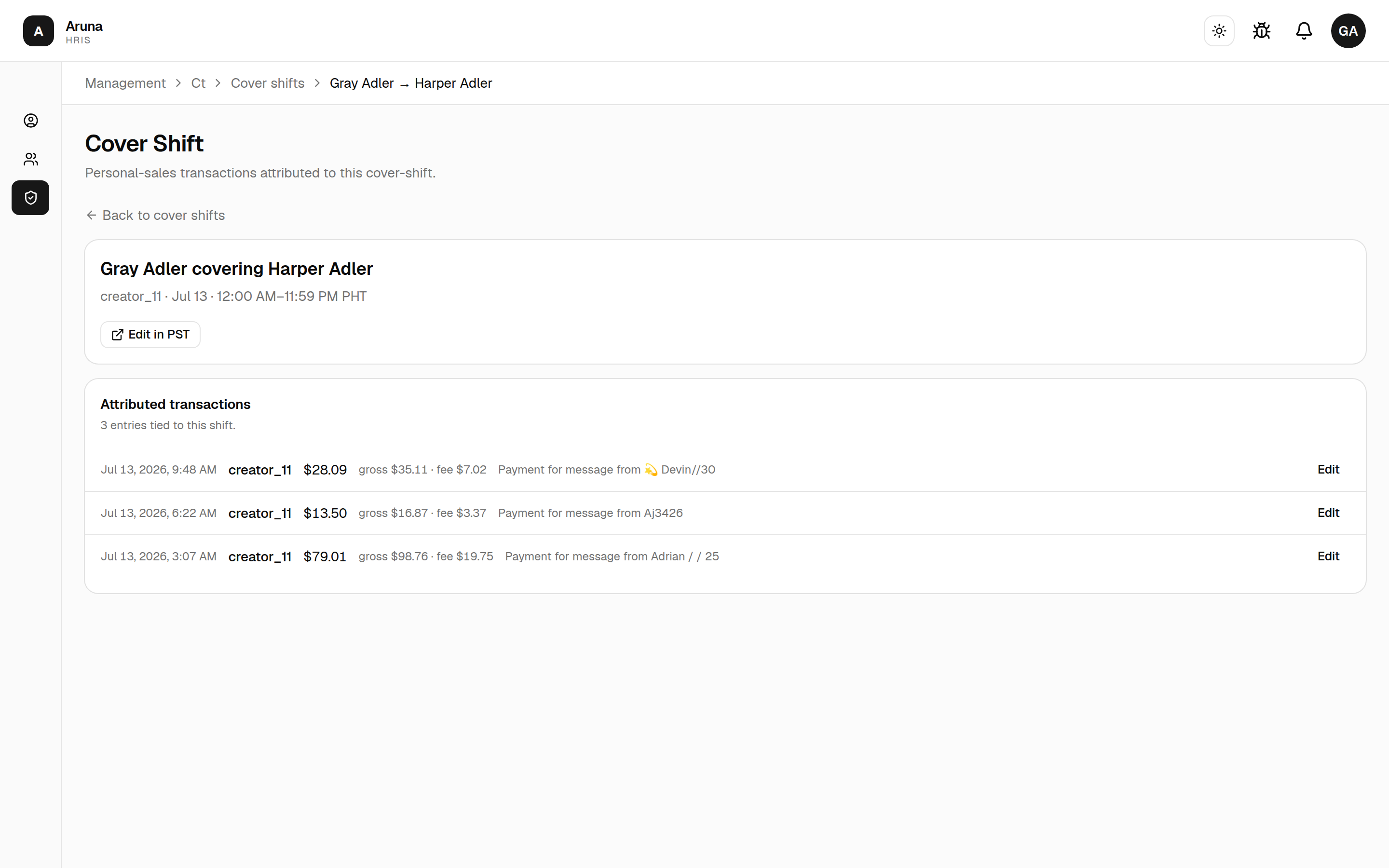Click shift time creator_11 · Jul 13 line
1389x868 pixels.
233,296
